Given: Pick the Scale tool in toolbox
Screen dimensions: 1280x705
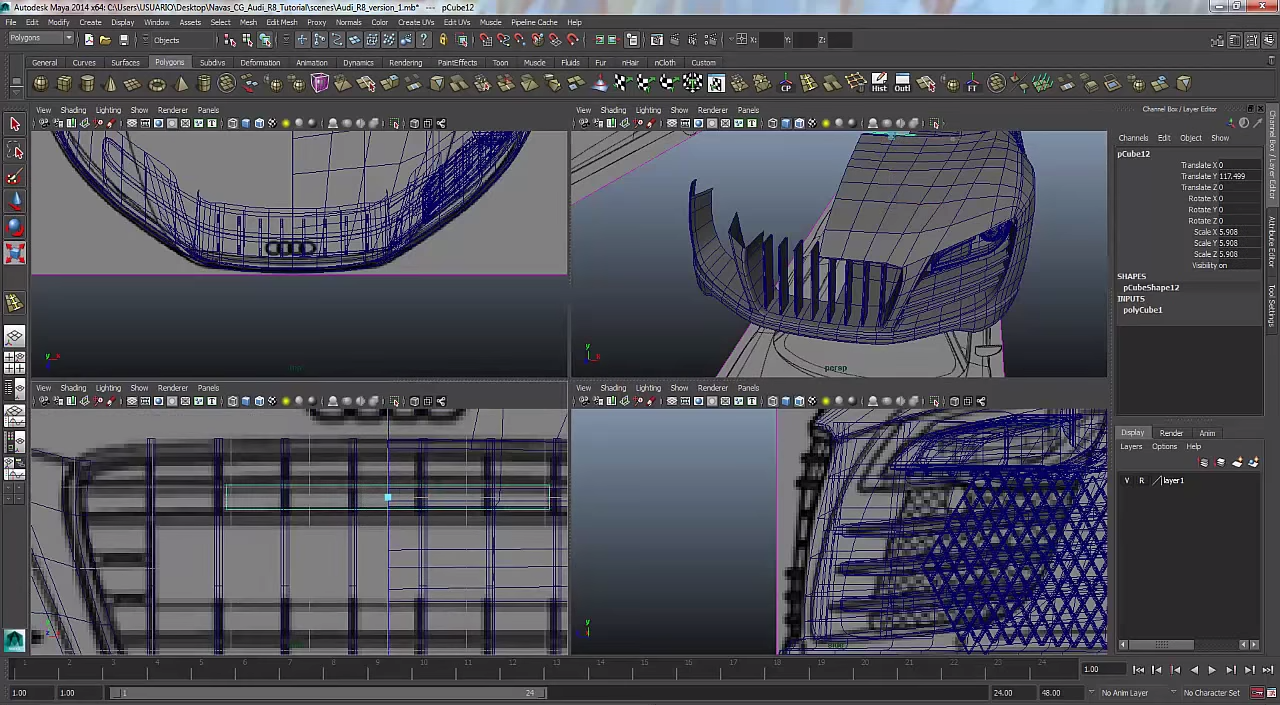Looking at the screenshot, I should pyautogui.click(x=15, y=252).
